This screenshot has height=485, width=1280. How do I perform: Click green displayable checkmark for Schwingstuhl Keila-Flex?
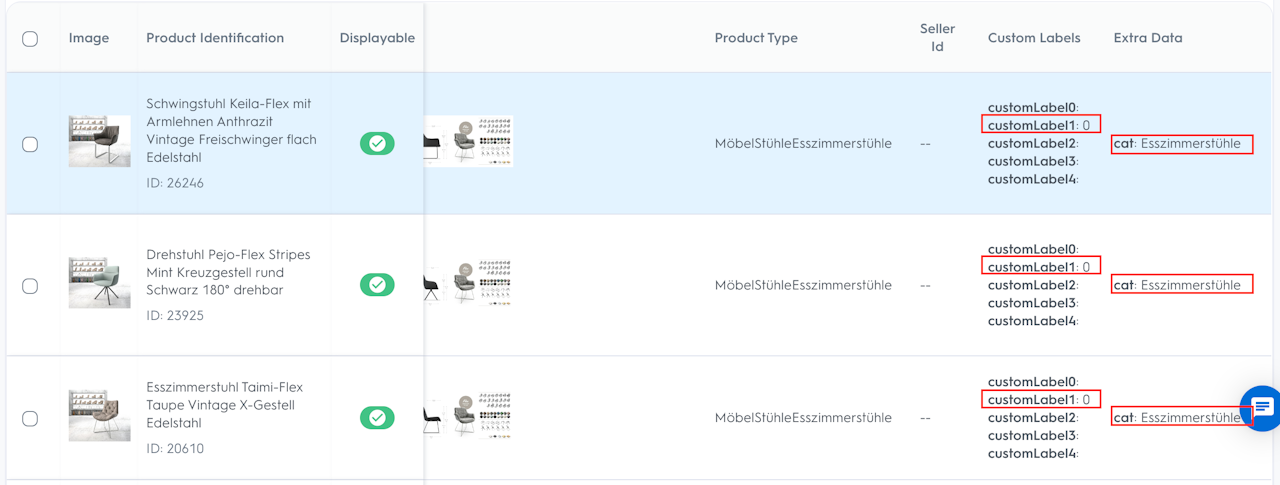377,143
